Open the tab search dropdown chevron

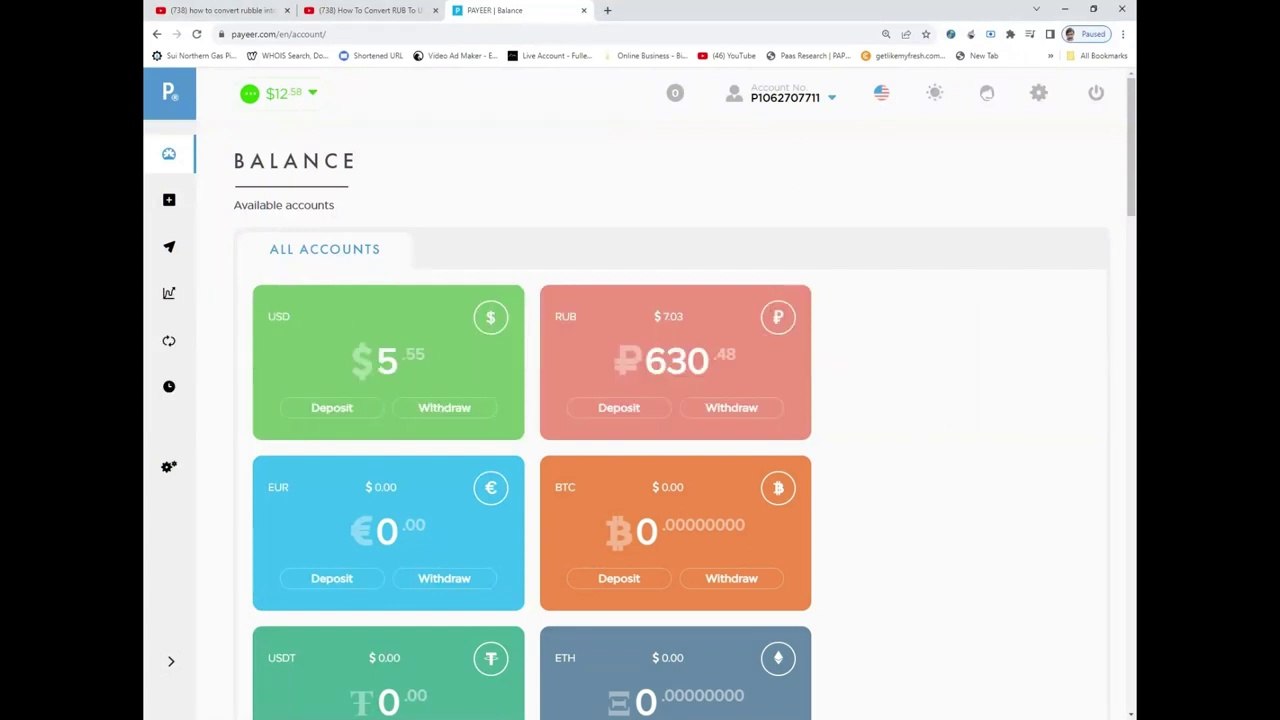(1036, 9)
